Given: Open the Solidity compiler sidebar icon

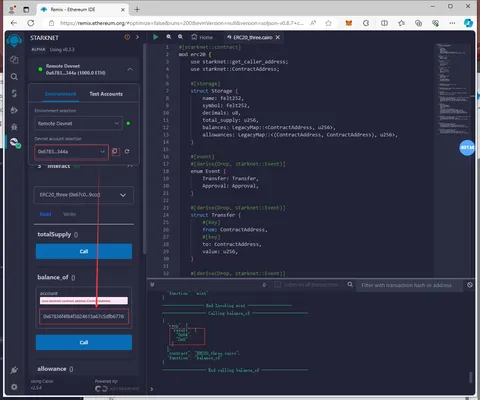Looking at the screenshot, I should click(14, 93).
